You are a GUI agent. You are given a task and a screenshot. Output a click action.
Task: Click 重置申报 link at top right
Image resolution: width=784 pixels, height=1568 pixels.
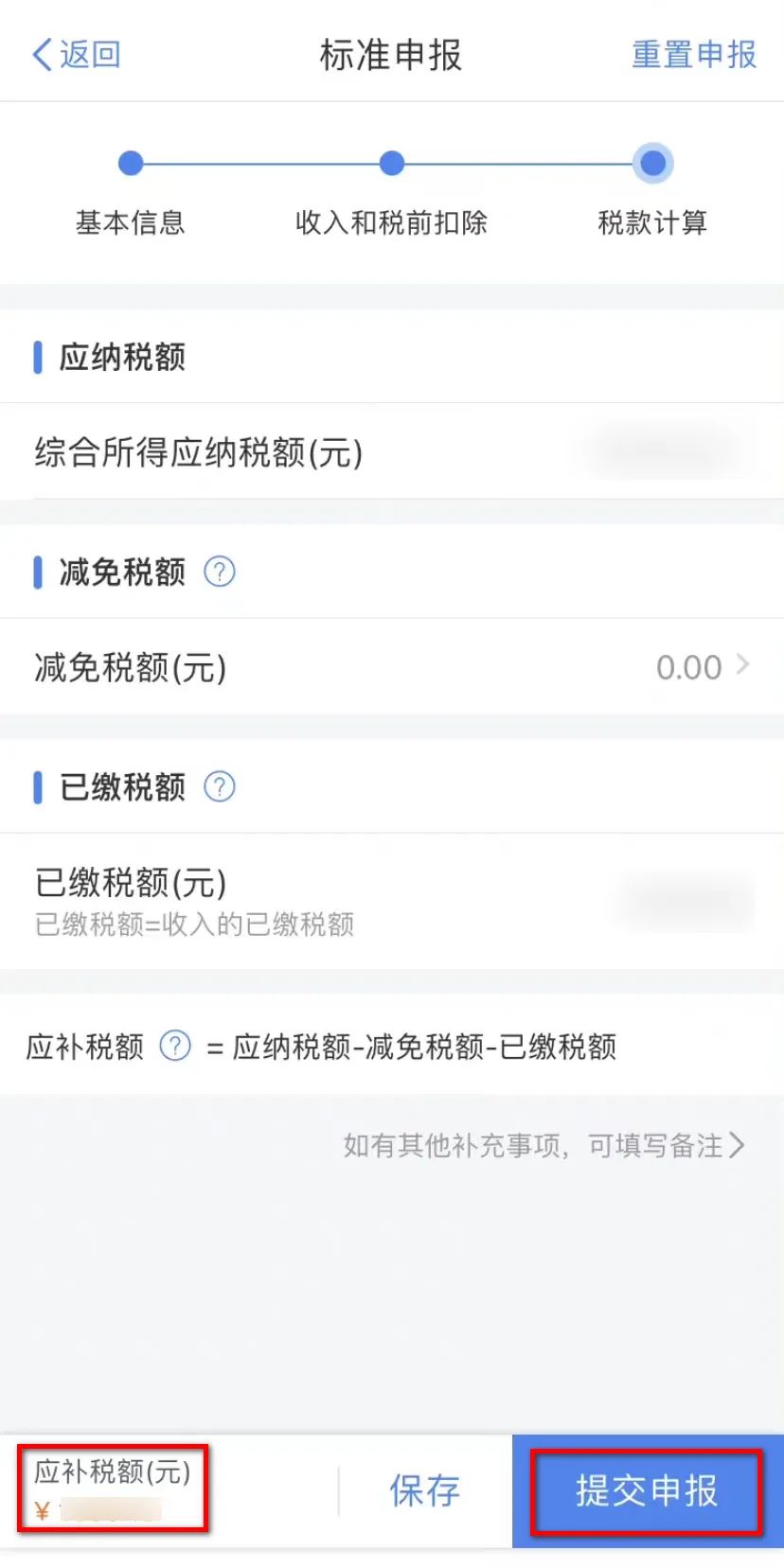[x=694, y=55]
